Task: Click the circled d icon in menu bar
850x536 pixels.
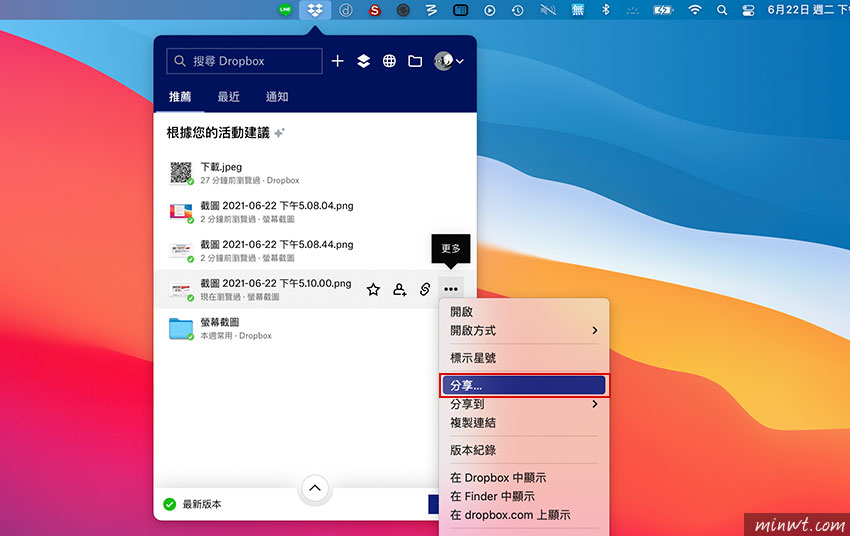Action: (346, 10)
